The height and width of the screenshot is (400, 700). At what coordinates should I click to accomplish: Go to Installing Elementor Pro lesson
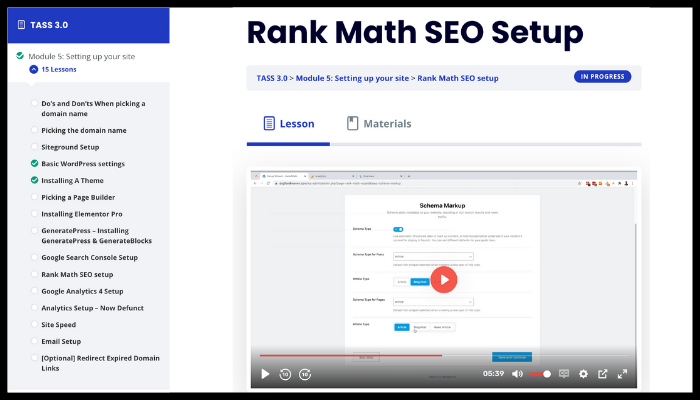82,214
